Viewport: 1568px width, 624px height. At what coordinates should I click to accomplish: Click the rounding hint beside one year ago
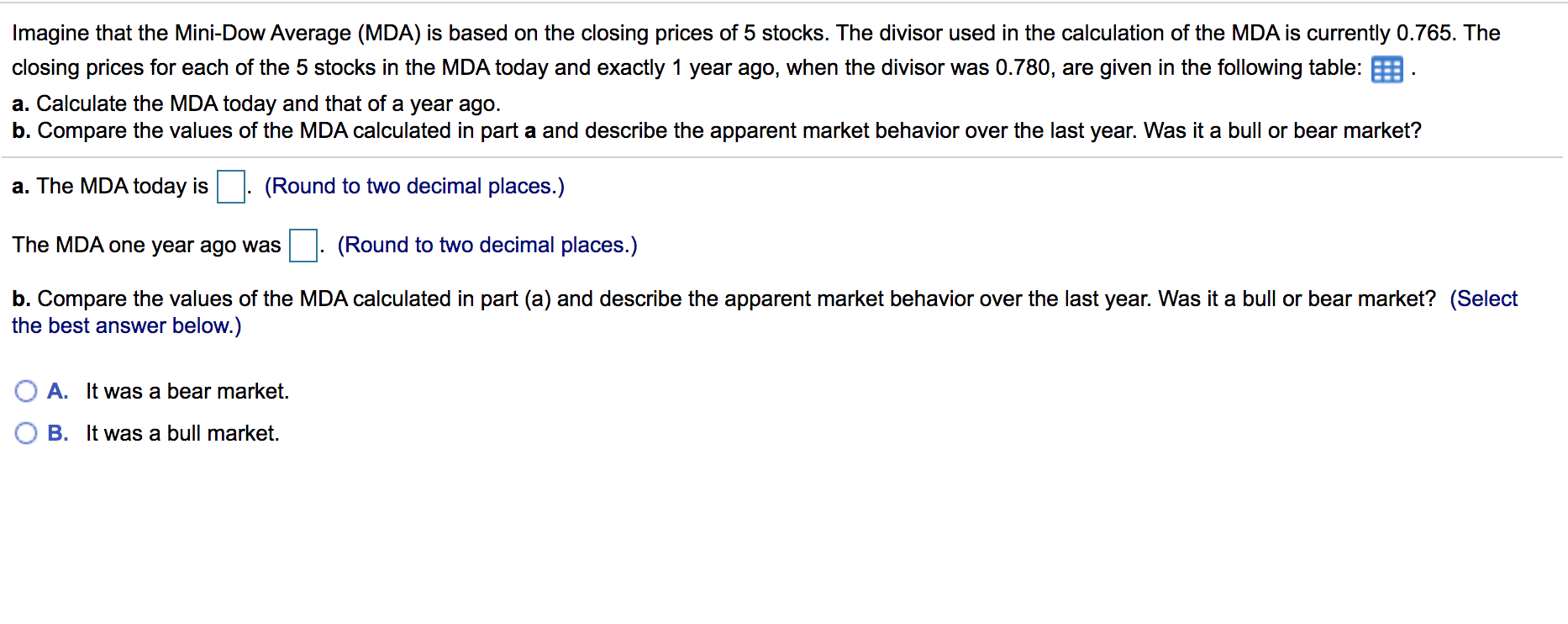point(487,245)
